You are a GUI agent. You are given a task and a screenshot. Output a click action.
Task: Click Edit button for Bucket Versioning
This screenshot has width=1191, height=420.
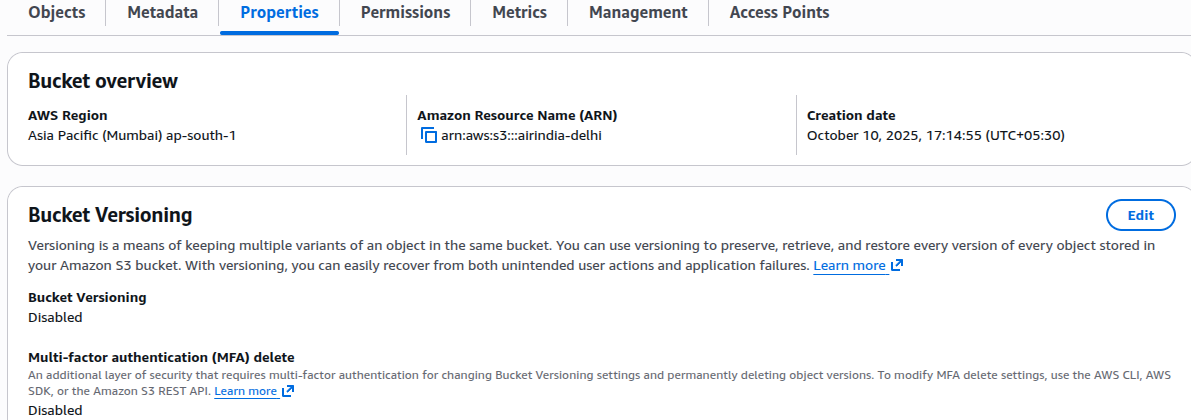pos(1140,215)
